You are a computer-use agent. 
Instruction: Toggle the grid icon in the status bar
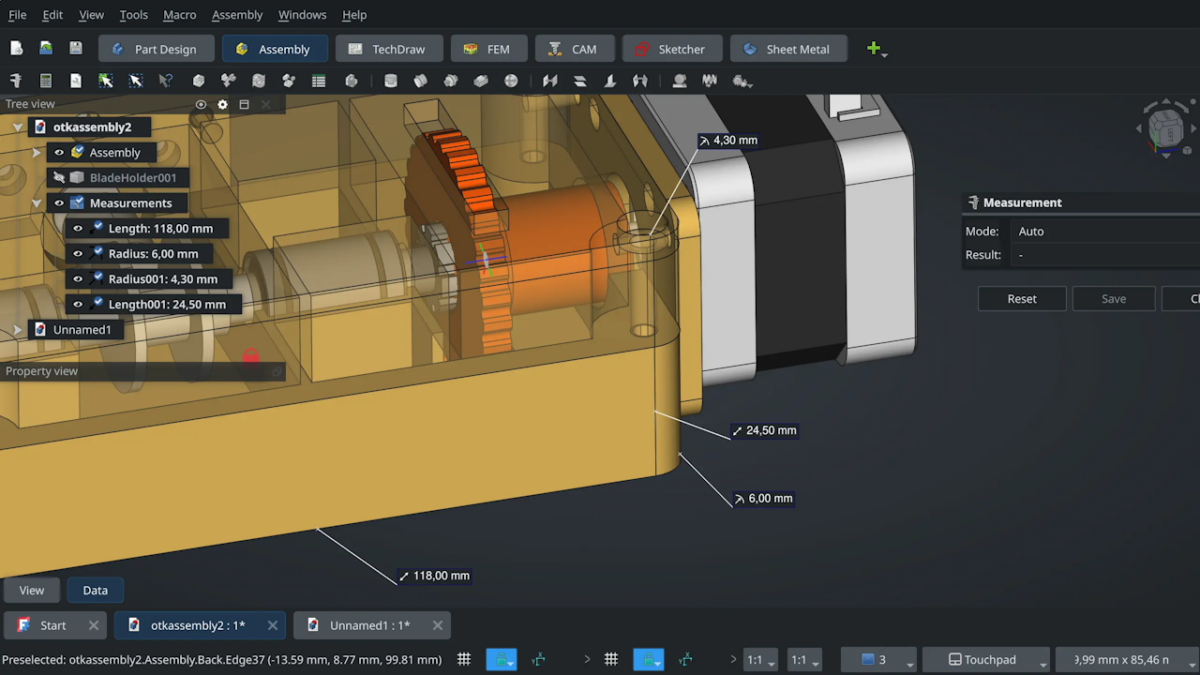click(x=464, y=660)
